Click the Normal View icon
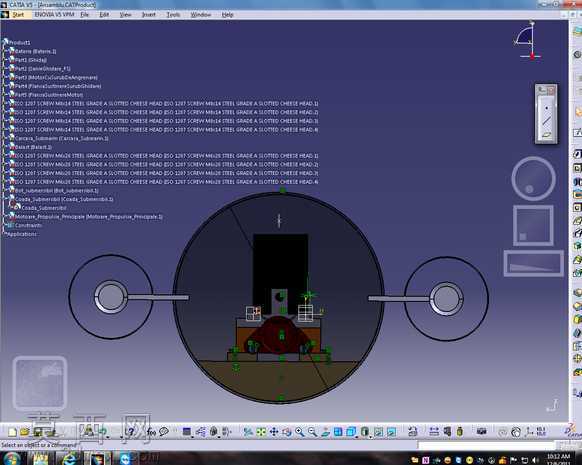This screenshot has height=465, width=582. tap(325, 432)
